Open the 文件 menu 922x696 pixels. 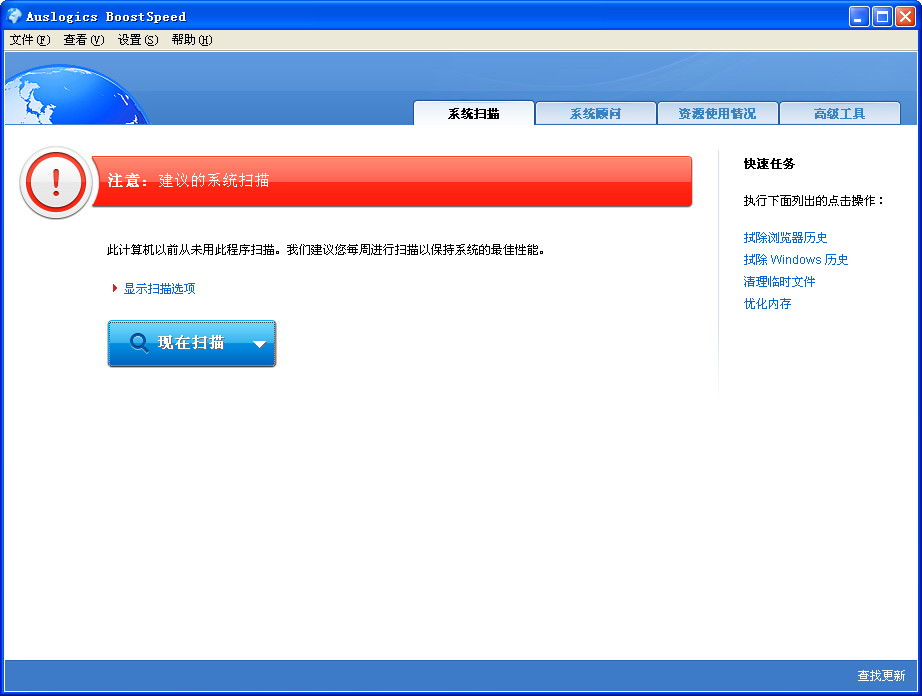click(24, 39)
